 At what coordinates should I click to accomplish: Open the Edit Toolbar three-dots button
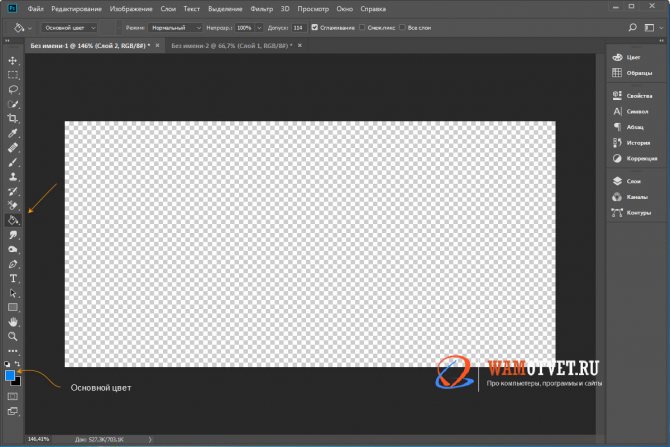(13, 351)
